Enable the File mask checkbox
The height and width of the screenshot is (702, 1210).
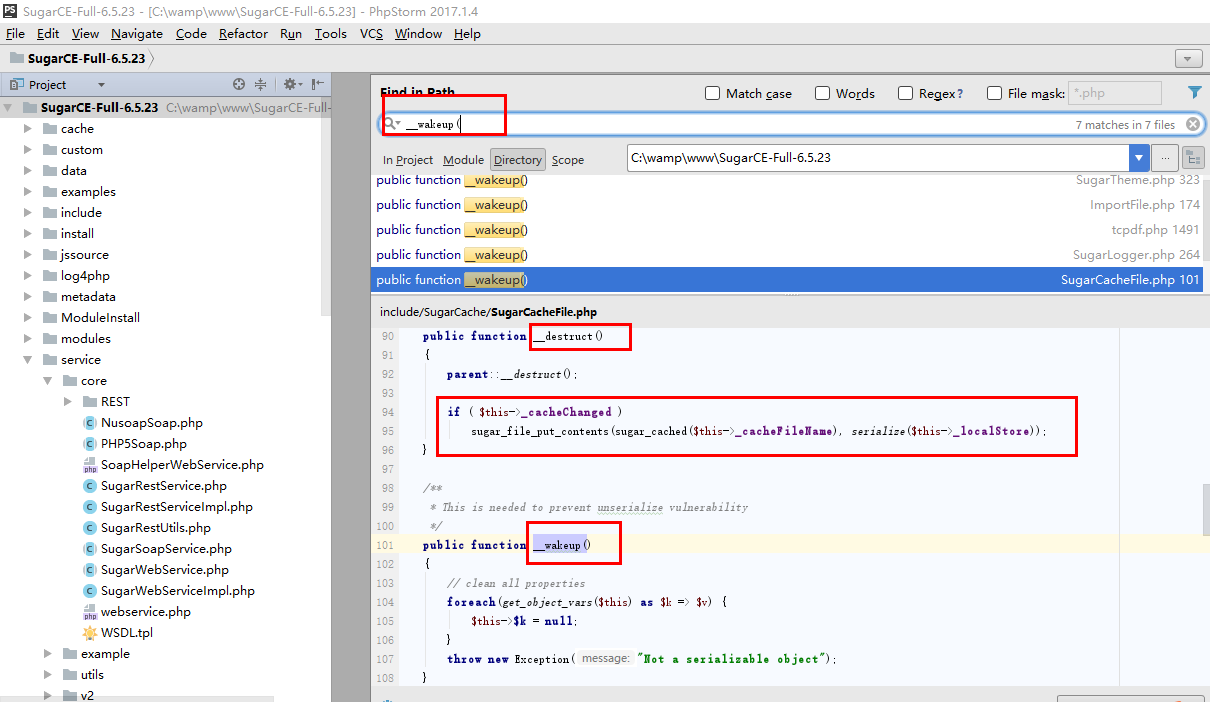click(995, 93)
